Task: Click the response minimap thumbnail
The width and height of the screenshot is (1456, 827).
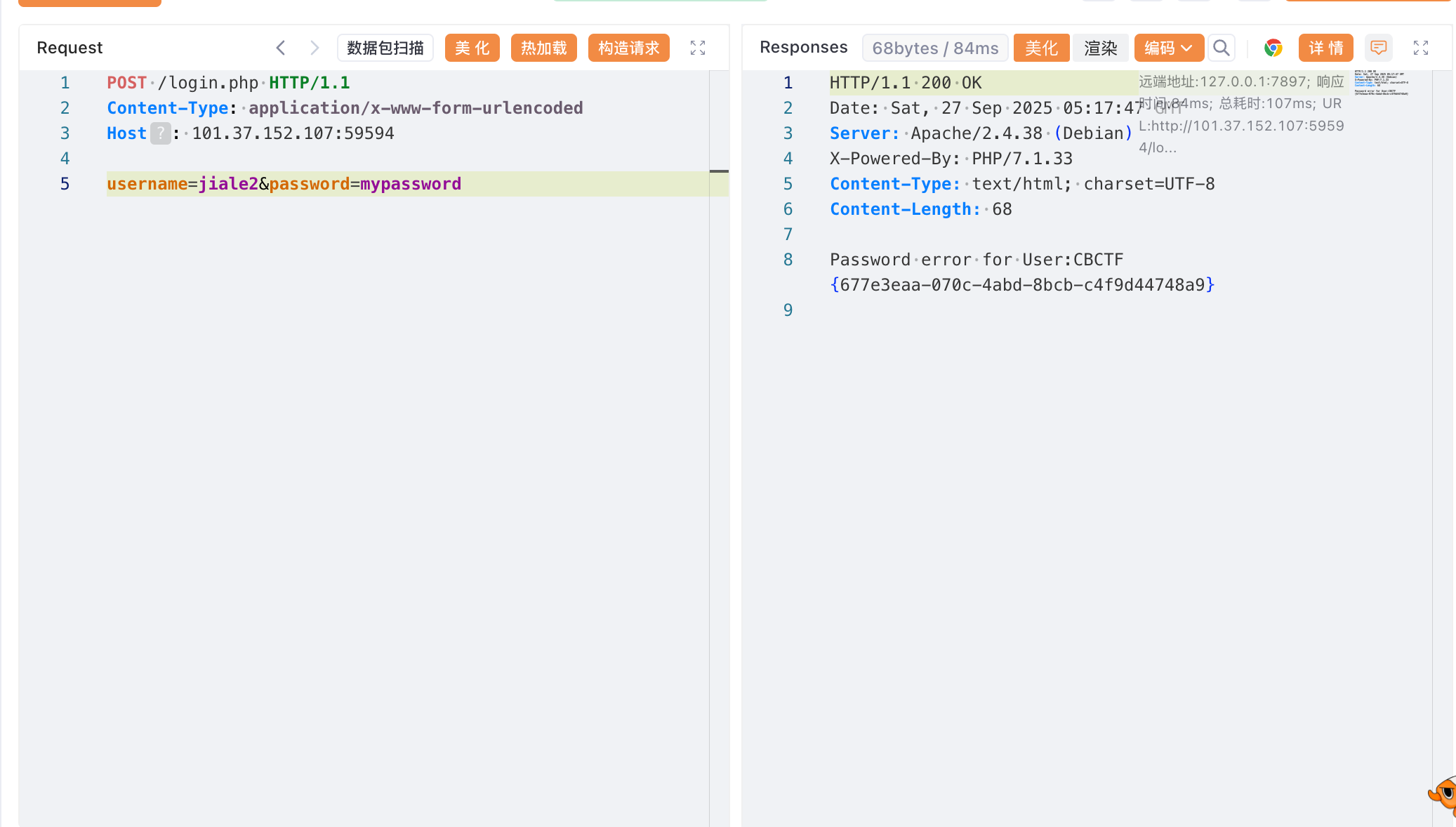Action: (x=1381, y=83)
